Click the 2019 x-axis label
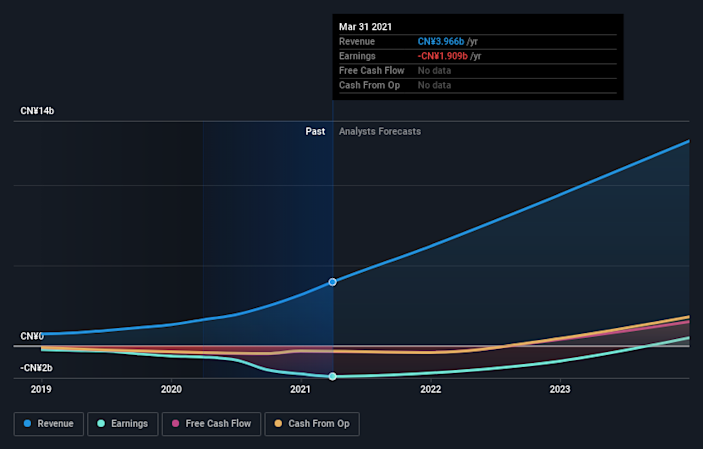703x449 pixels. 41,389
